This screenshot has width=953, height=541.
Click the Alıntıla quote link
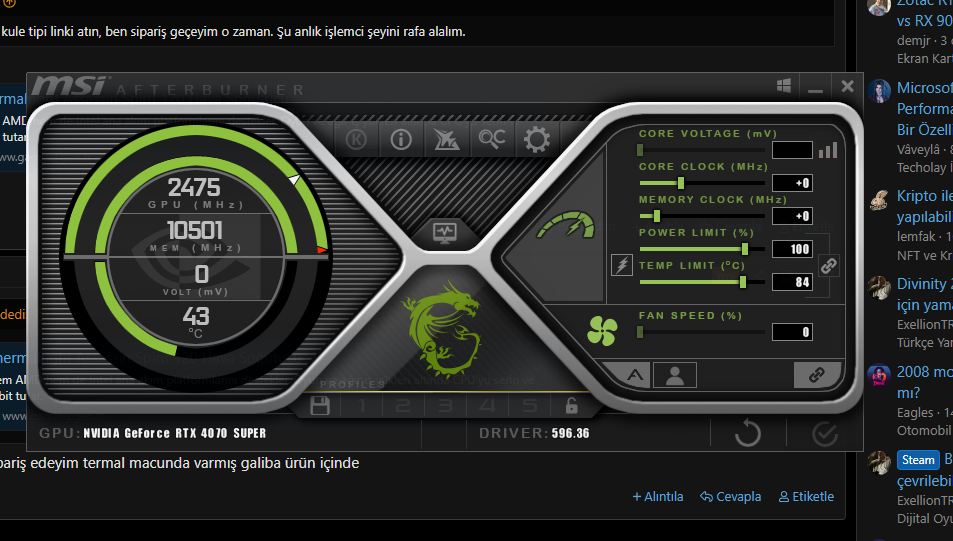pos(658,497)
